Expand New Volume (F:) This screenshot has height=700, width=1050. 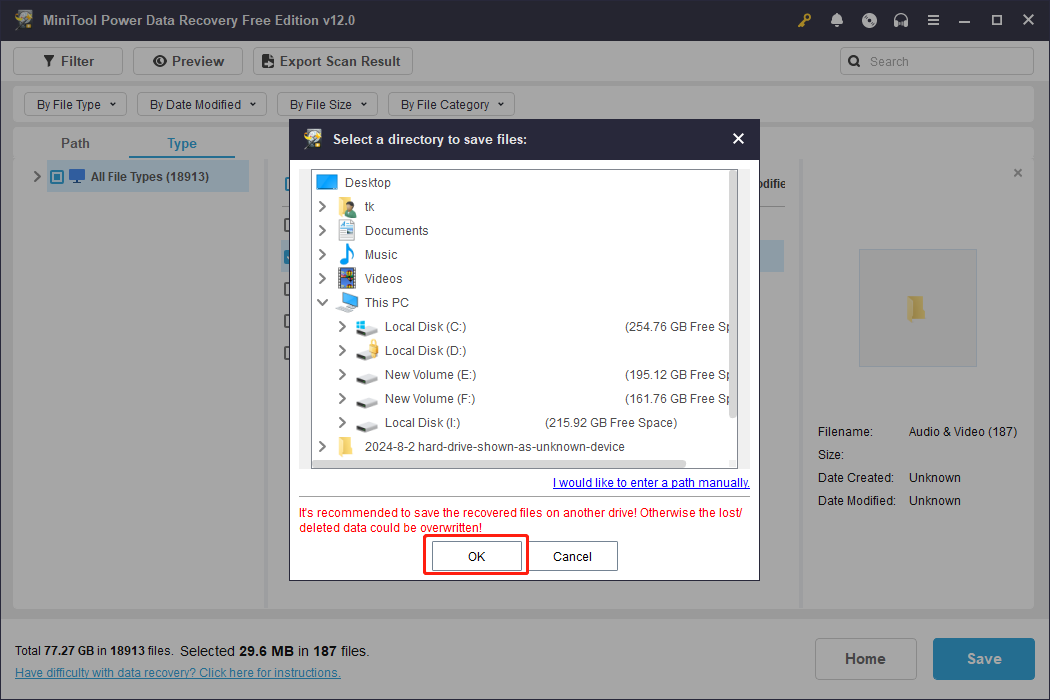coord(342,399)
